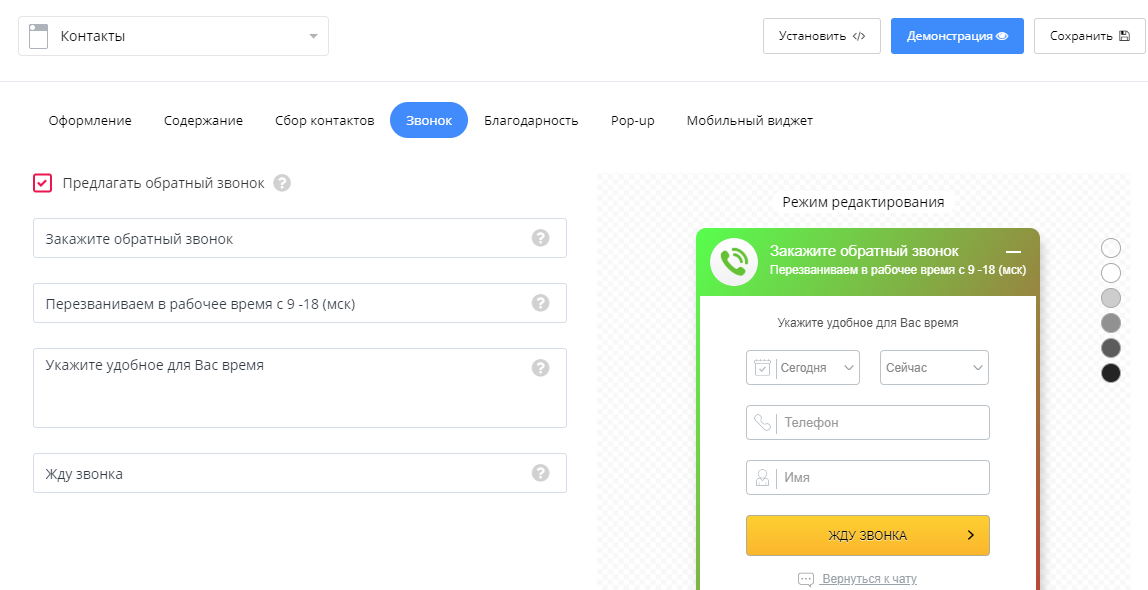Switch to the Оформление tab

pyautogui.click(x=90, y=121)
